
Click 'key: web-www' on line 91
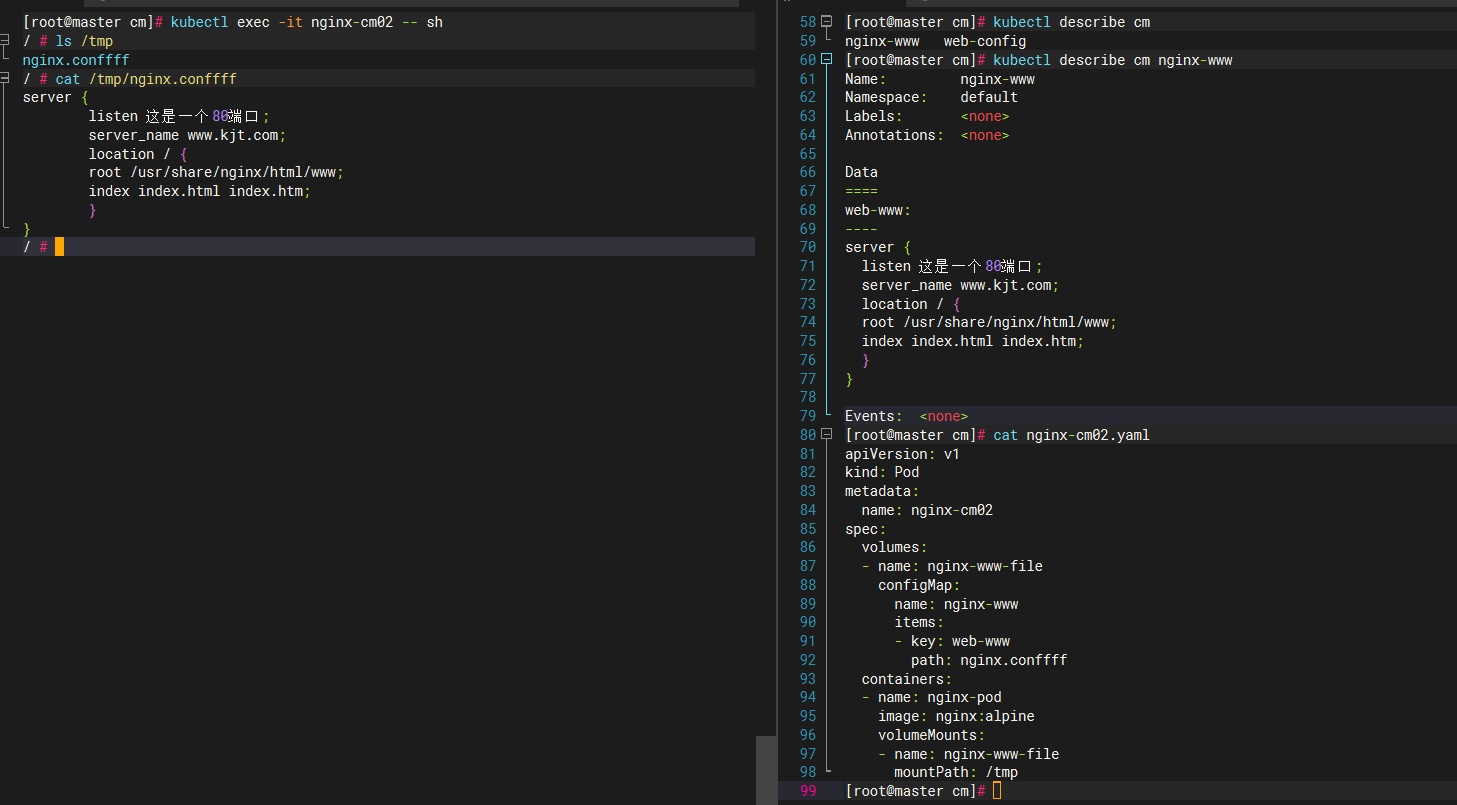tap(960, 641)
